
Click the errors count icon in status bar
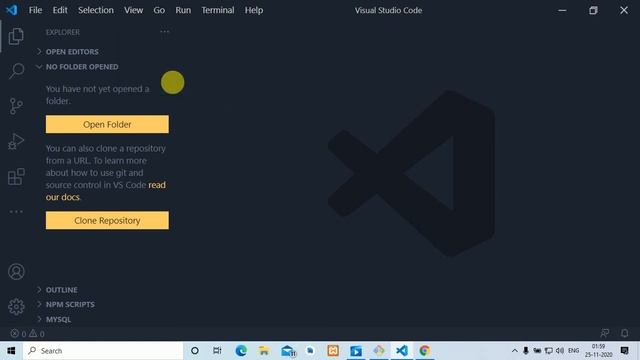pos(14,333)
